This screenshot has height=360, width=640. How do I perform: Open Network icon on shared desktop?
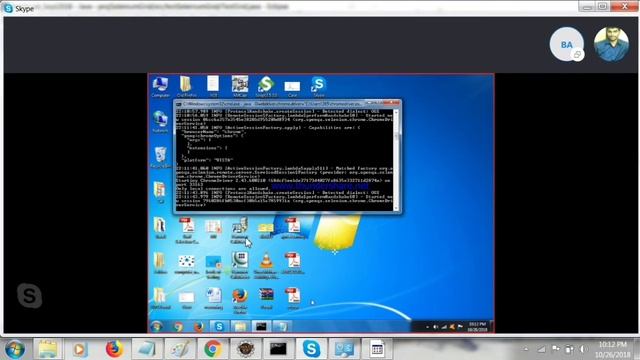click(160, 122)
